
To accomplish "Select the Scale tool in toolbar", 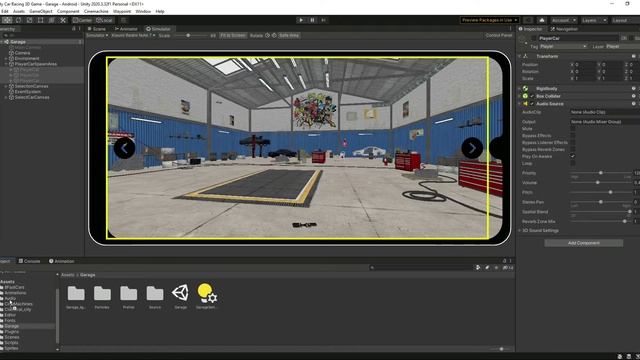I will [29, 20].
